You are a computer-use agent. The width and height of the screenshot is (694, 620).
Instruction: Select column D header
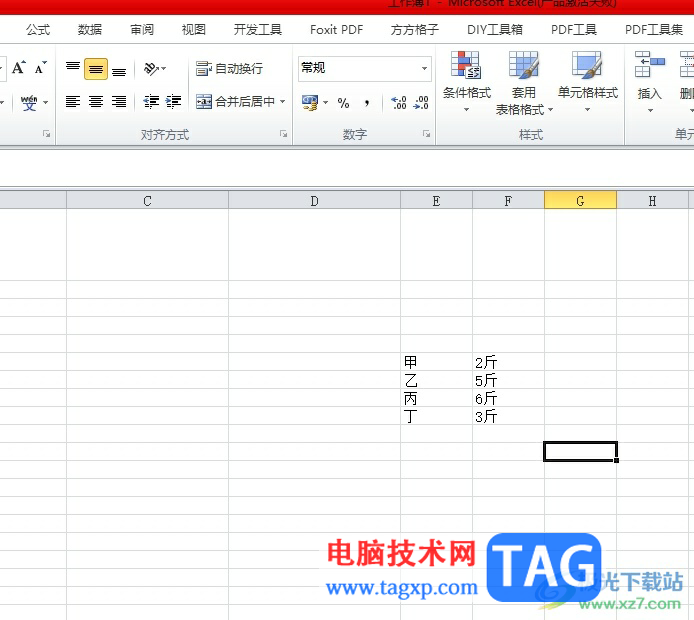[314, 200]
